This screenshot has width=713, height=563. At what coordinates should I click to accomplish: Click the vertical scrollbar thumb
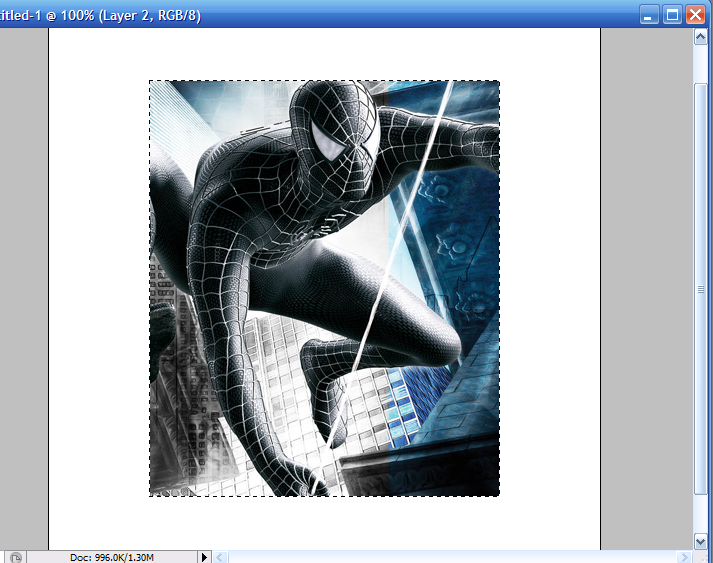701,289
